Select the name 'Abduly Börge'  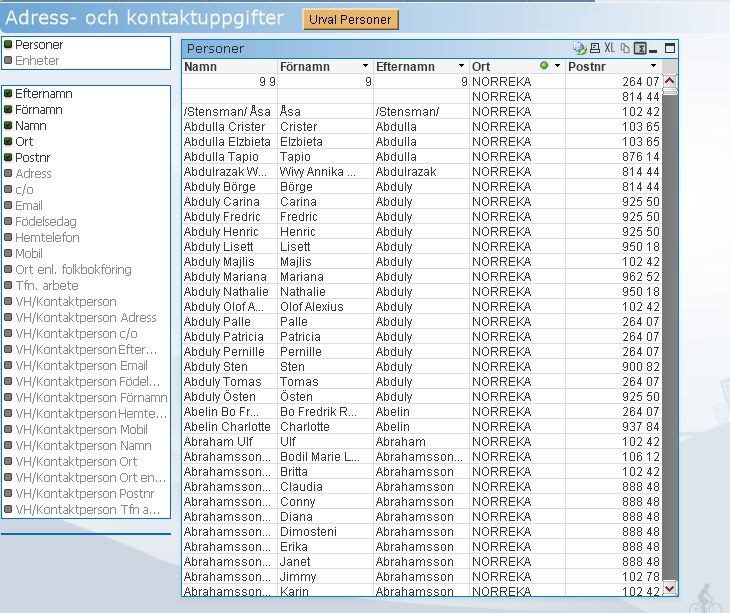tap(230, 187)
